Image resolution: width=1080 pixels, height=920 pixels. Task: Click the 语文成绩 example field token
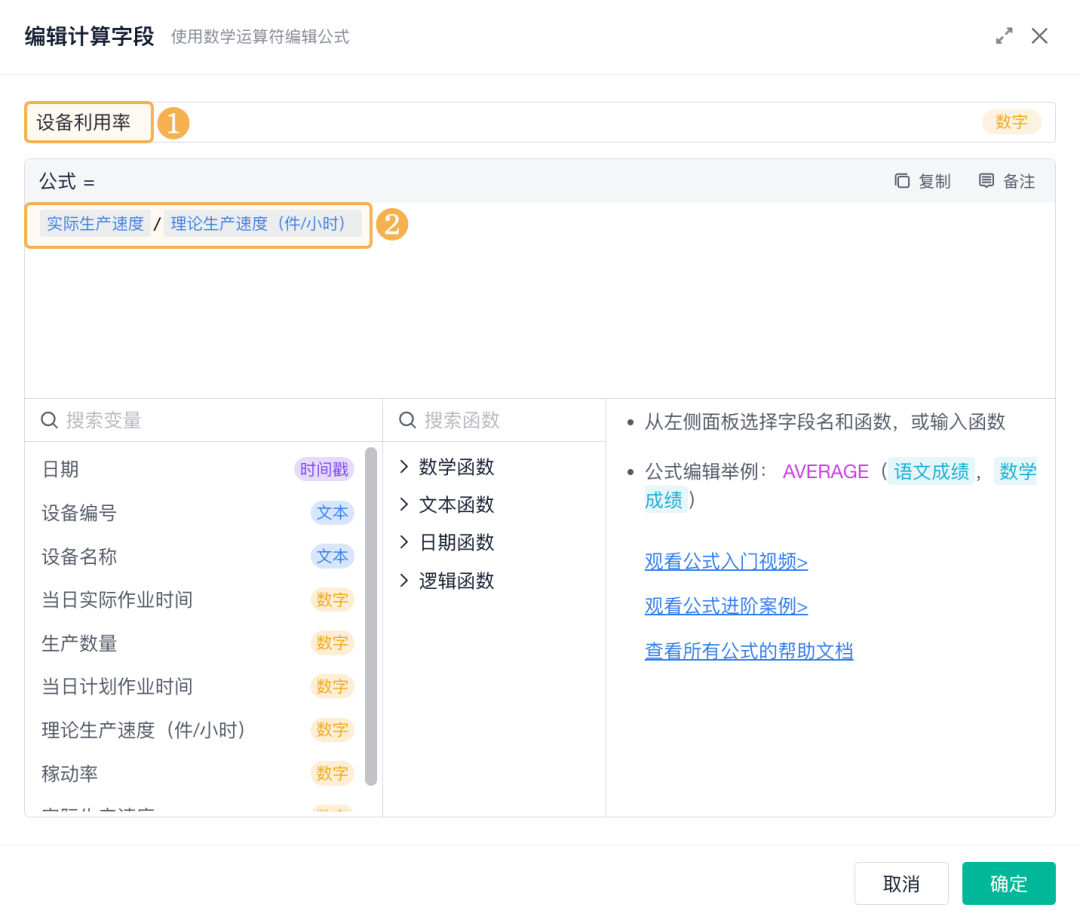click(x=931, y=472)
